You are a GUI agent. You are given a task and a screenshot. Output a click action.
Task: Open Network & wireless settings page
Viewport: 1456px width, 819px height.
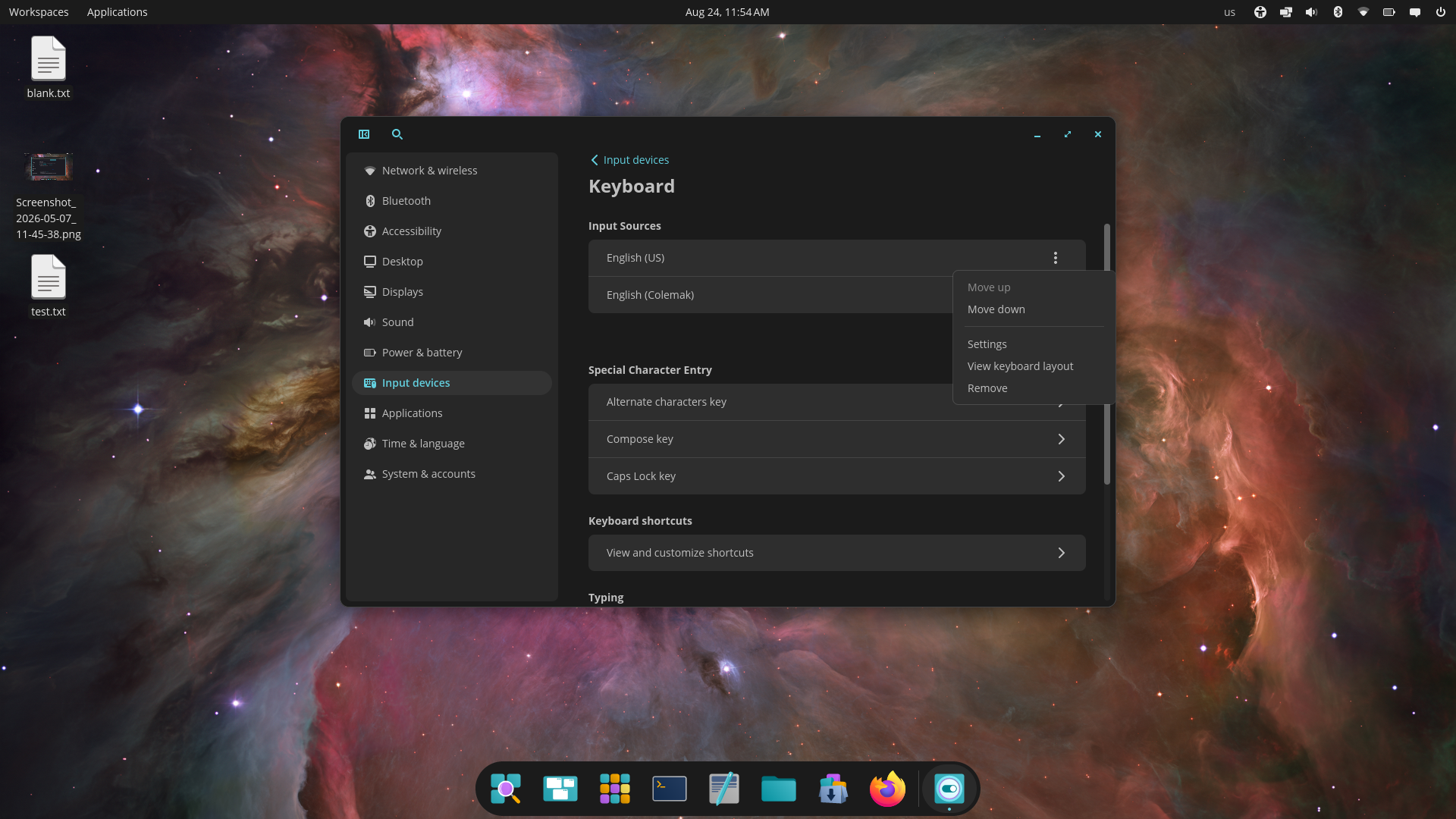[x=452, y=171]
